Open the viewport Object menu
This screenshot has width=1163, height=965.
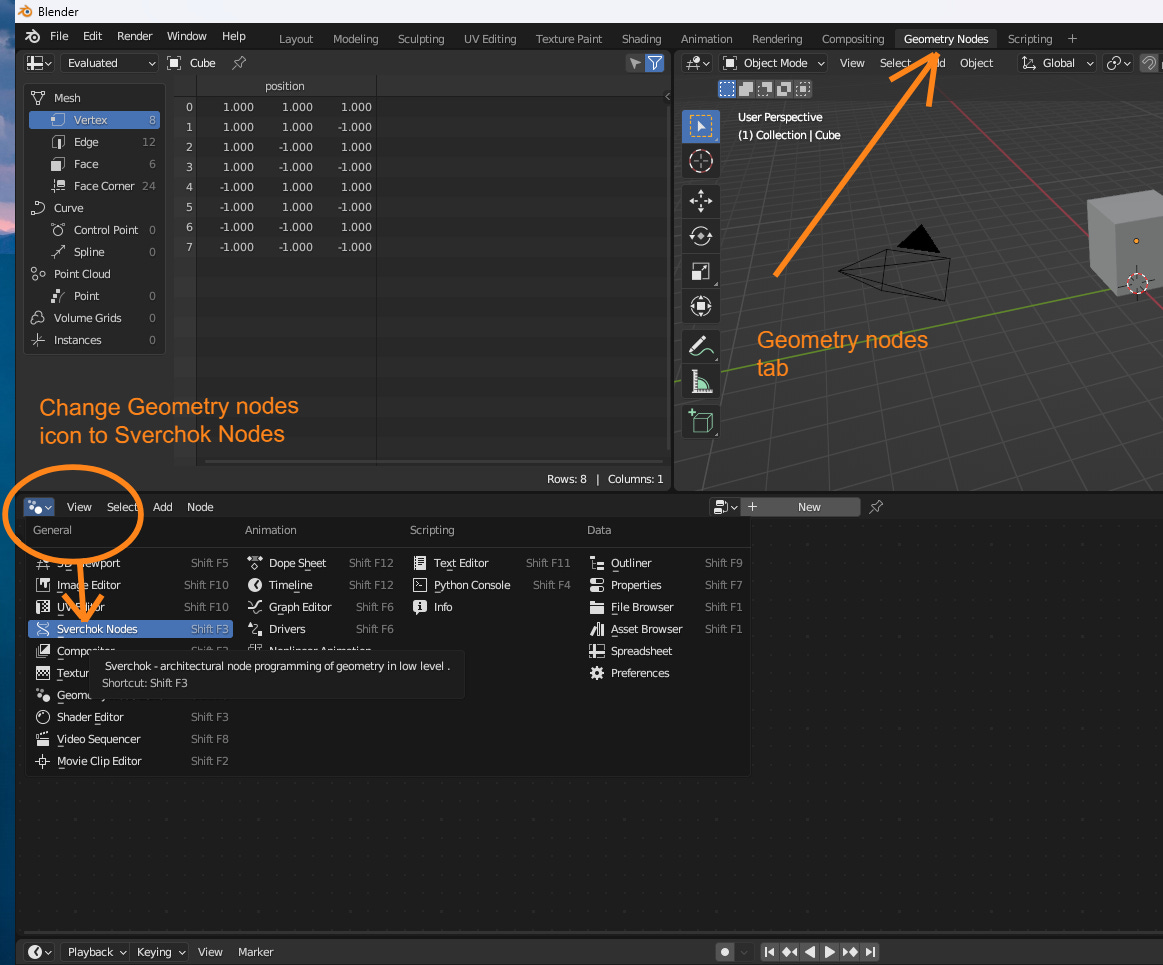[976, 63]
